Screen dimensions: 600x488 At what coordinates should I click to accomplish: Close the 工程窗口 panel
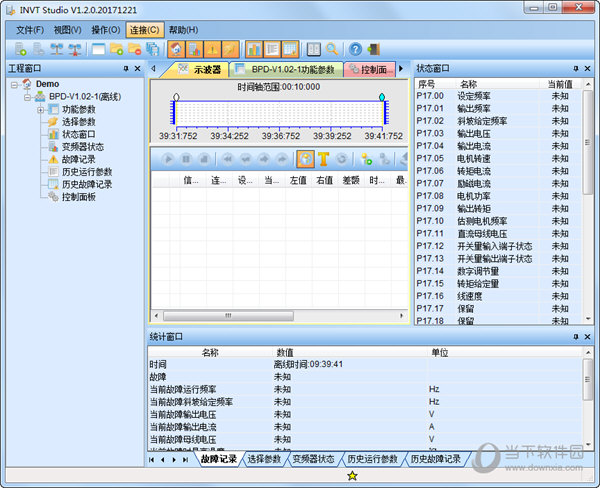point(138,69)
